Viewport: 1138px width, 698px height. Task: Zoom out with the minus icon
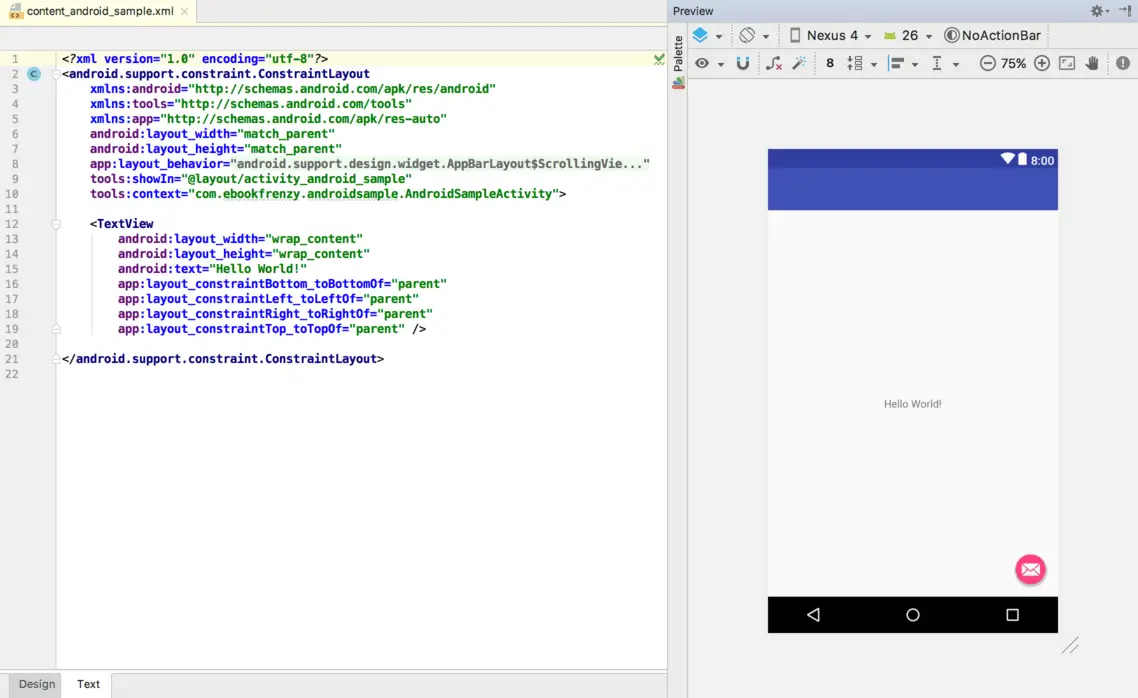point(987,63)
